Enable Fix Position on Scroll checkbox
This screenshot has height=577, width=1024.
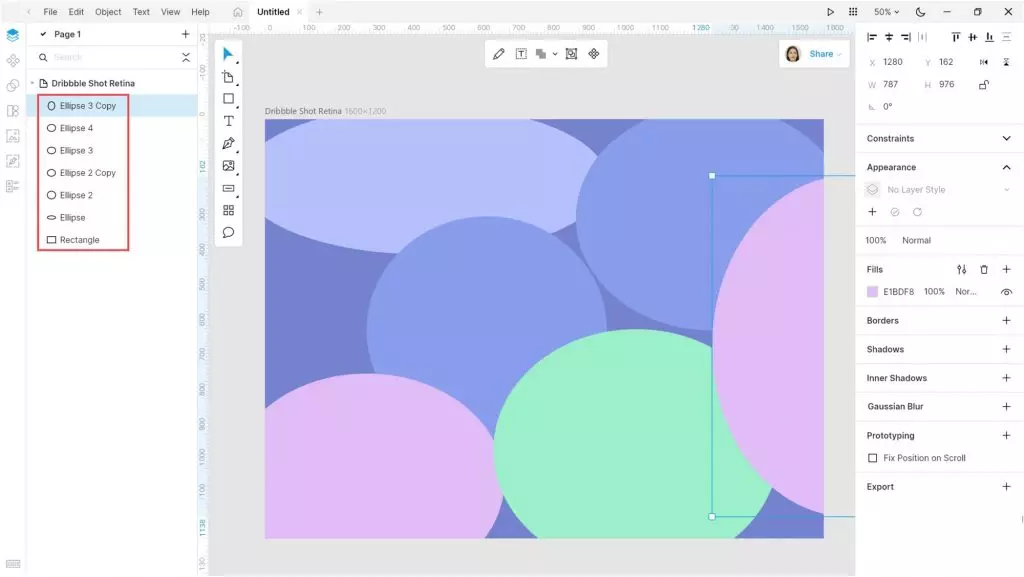872,458
